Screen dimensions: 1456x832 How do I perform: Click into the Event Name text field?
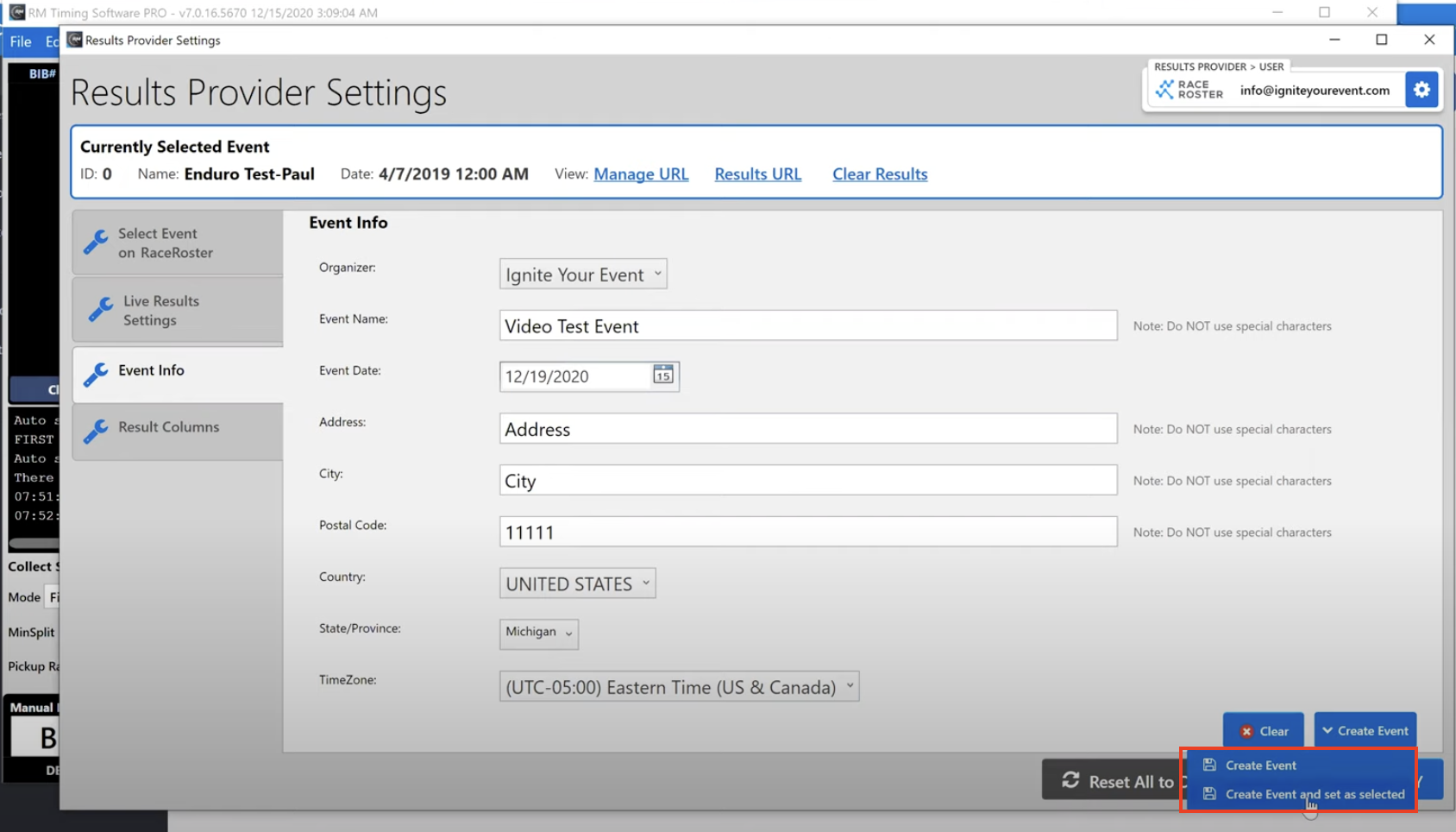[x=807, y=326]
